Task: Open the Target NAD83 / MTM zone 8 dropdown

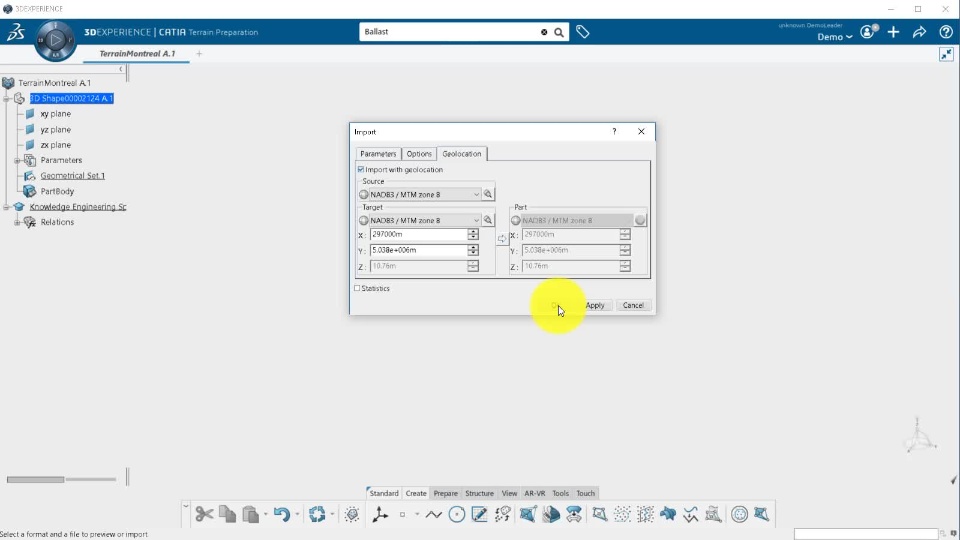Action: tap(476, 220)
